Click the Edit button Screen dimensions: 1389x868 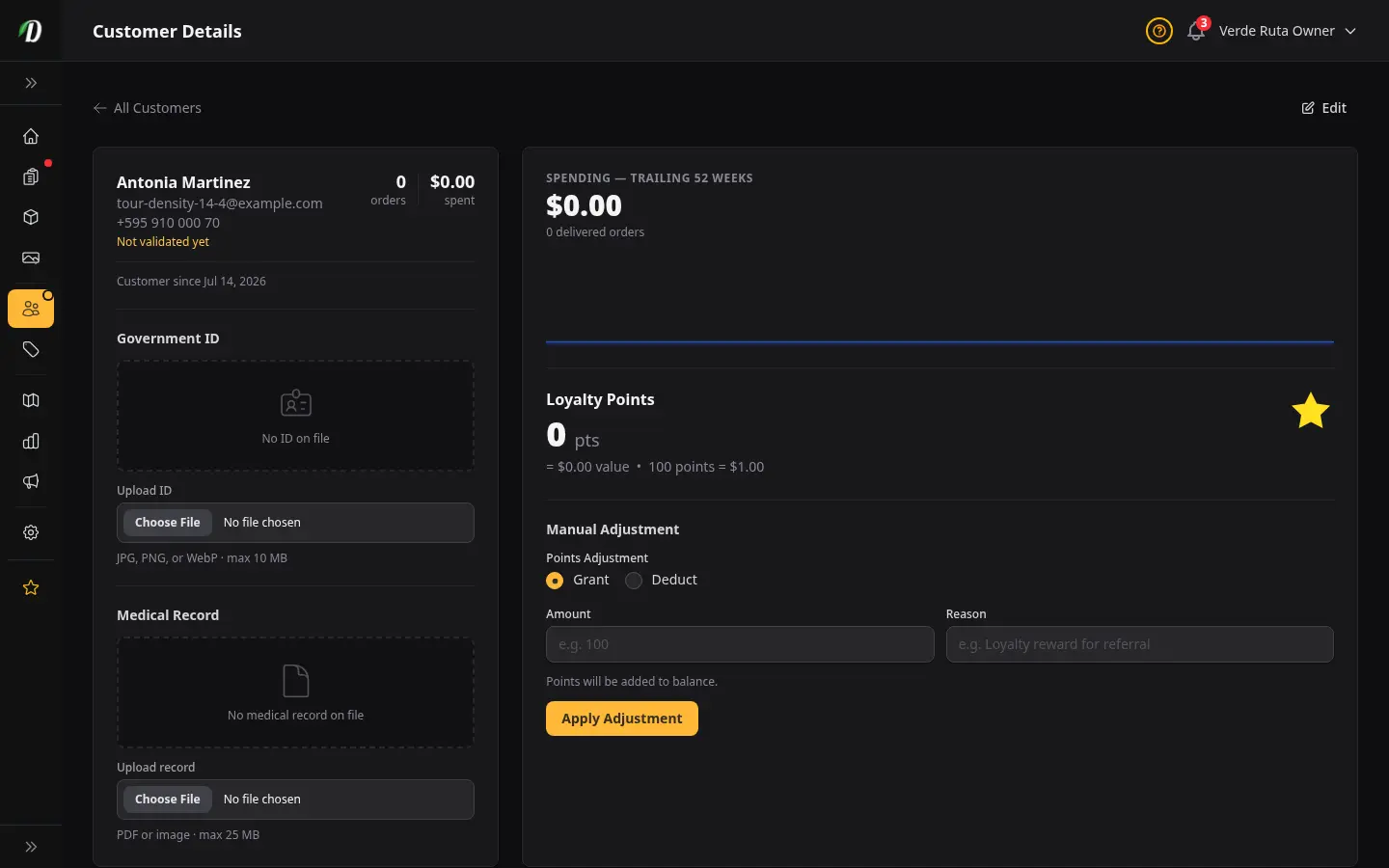tap(1324, 108)
